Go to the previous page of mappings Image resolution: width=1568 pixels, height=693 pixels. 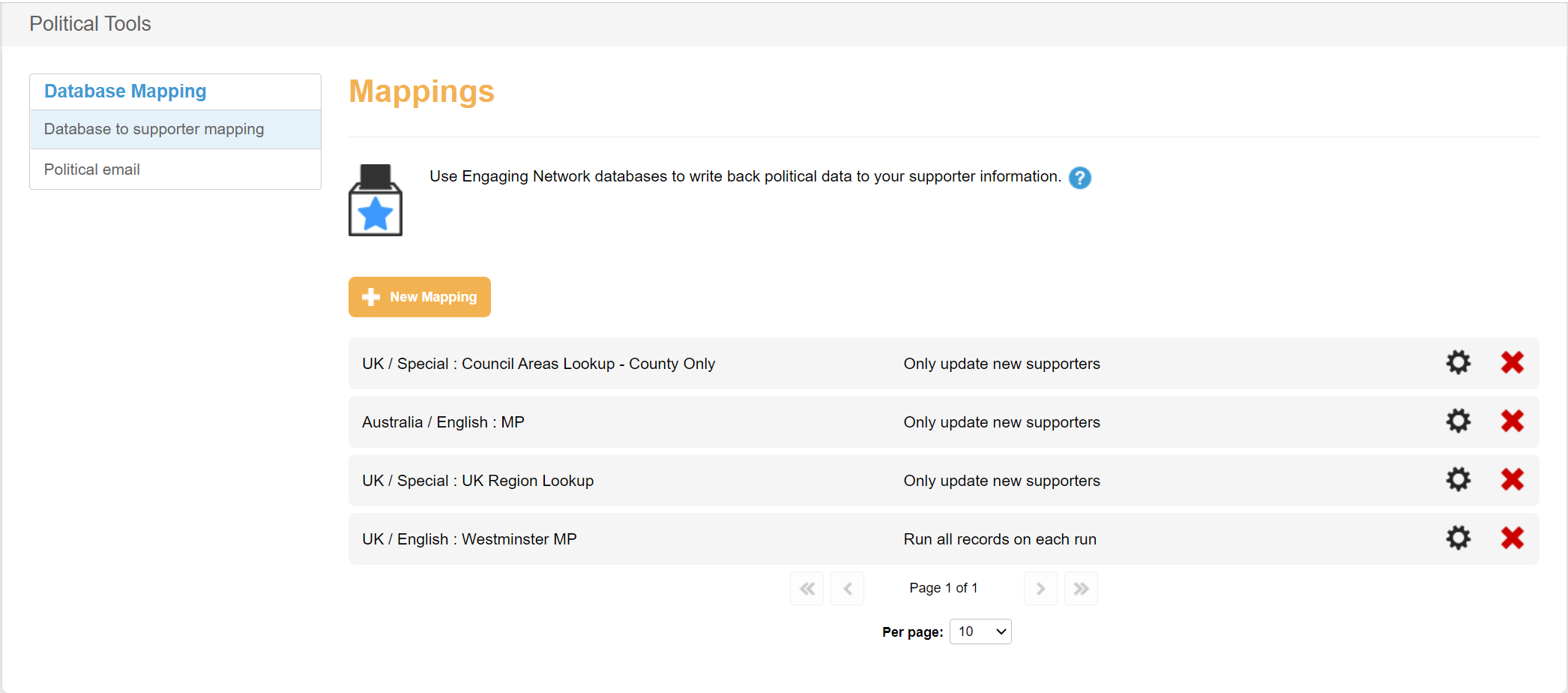(x=848, y=589)
